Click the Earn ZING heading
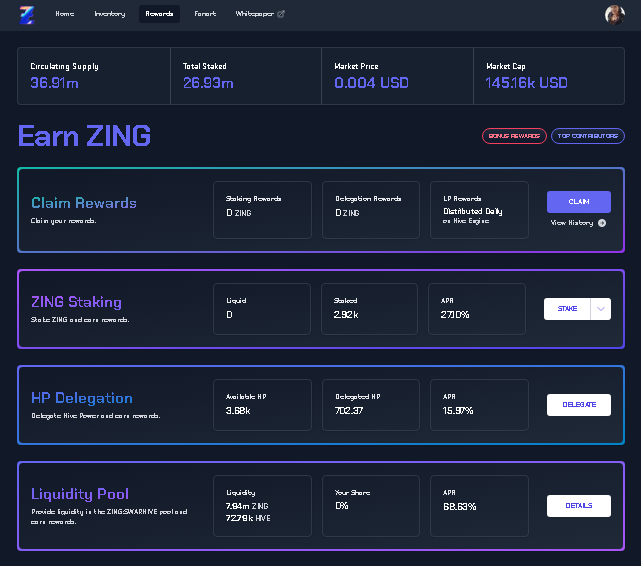This screenshot has width=641, height=566. pos(85,136)
